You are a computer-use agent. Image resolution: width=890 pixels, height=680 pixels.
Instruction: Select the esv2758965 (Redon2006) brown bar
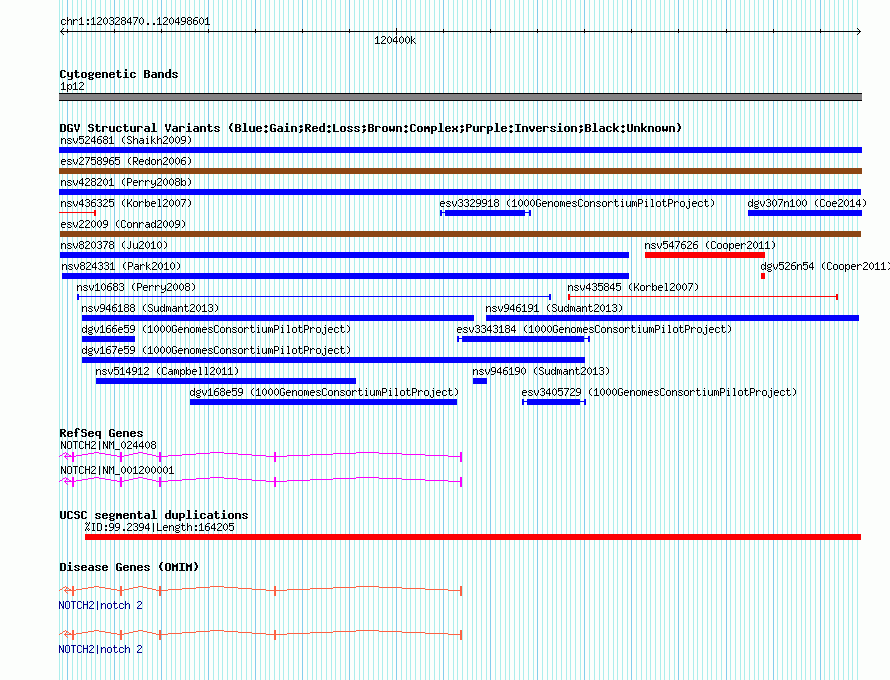460,171
